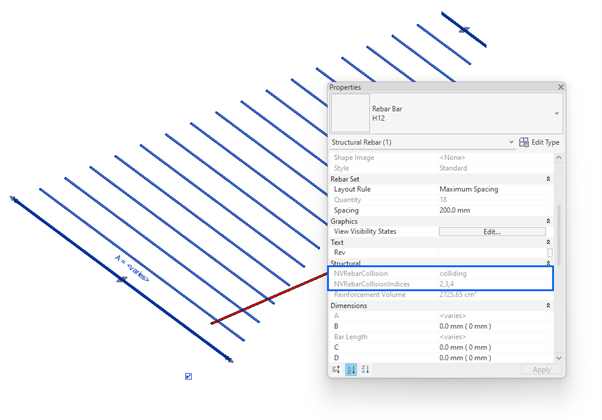This screenshot has height=420, width=602.
Task: Close the Properties panel
Action: click(x=560, y=88)
